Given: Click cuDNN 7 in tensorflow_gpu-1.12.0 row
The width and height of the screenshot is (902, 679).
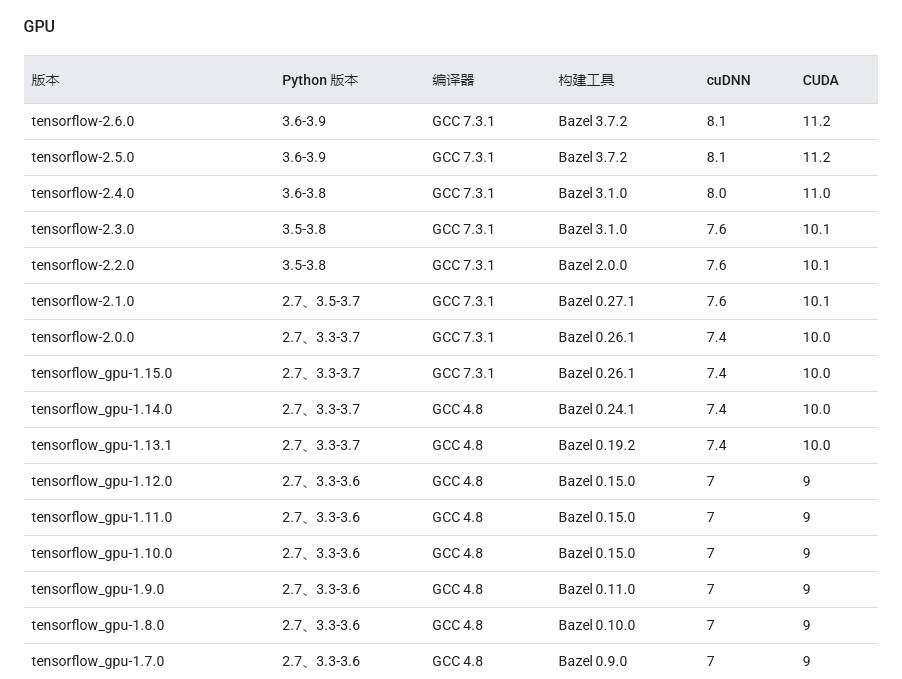Looking at the screenshot, I should point(710,481).
